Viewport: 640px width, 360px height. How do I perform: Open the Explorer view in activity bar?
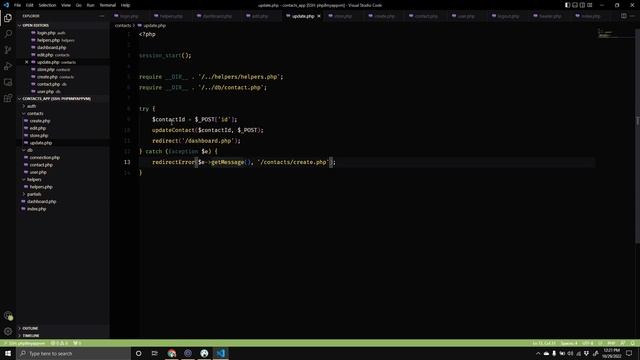coord(8,18)
